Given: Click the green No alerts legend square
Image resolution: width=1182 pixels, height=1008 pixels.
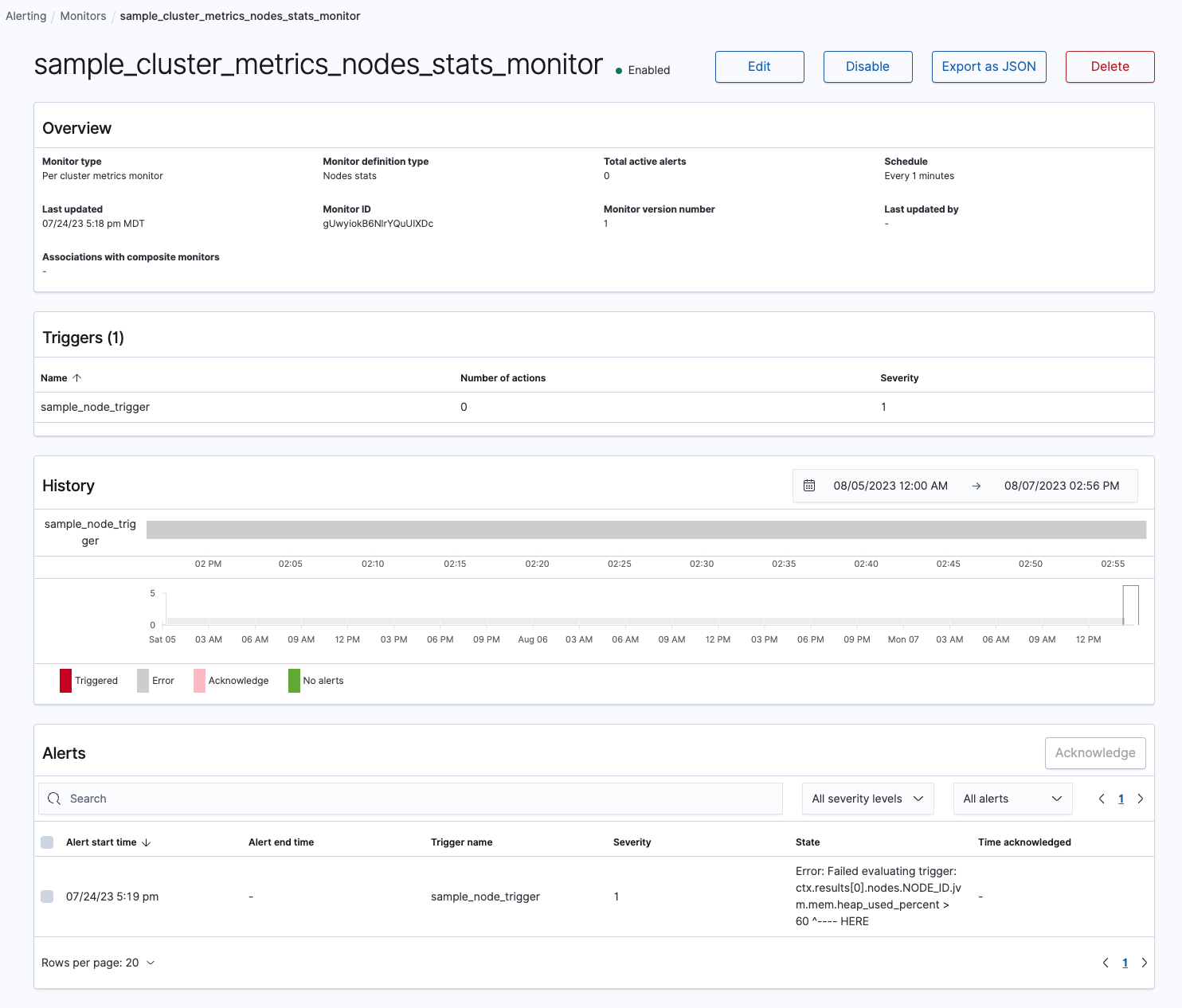Looking at the screenshot, I should coord(294,681).
